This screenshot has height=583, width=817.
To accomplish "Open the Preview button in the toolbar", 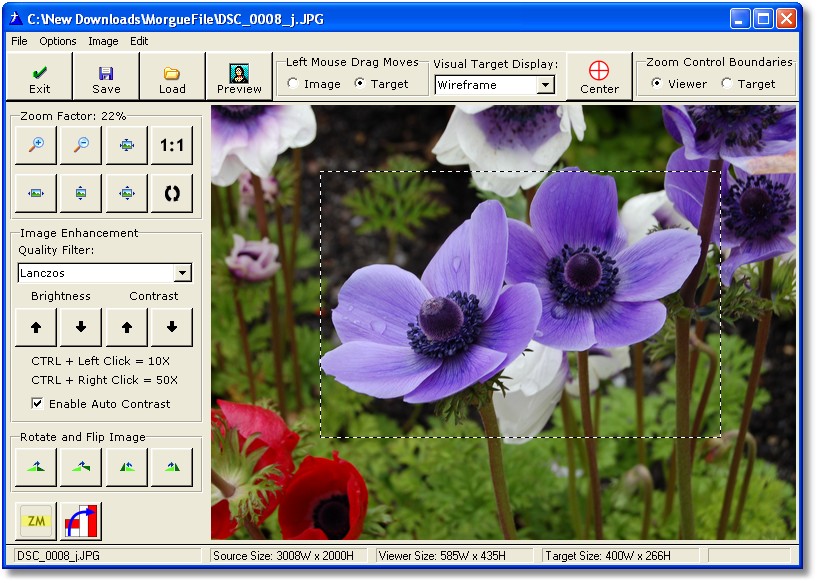I will 239,77.
